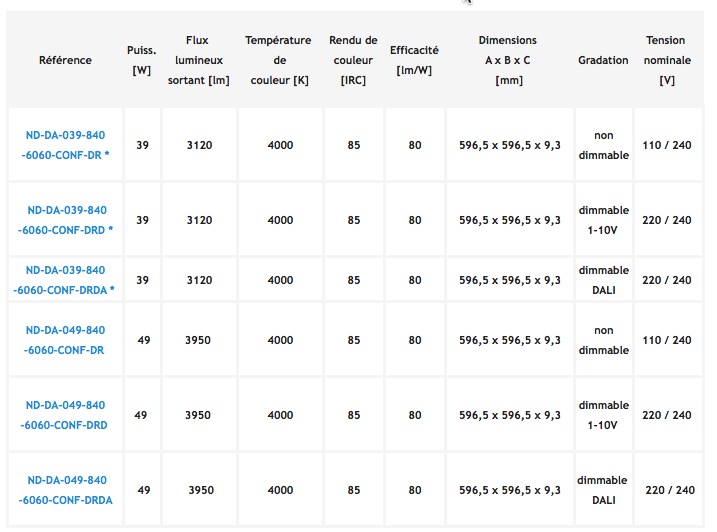Image resolution: width=717 pixels, height=532 pixels.
Task: Click flux value 3950 in 049 CONF-DR row
Action: point(198,340)
